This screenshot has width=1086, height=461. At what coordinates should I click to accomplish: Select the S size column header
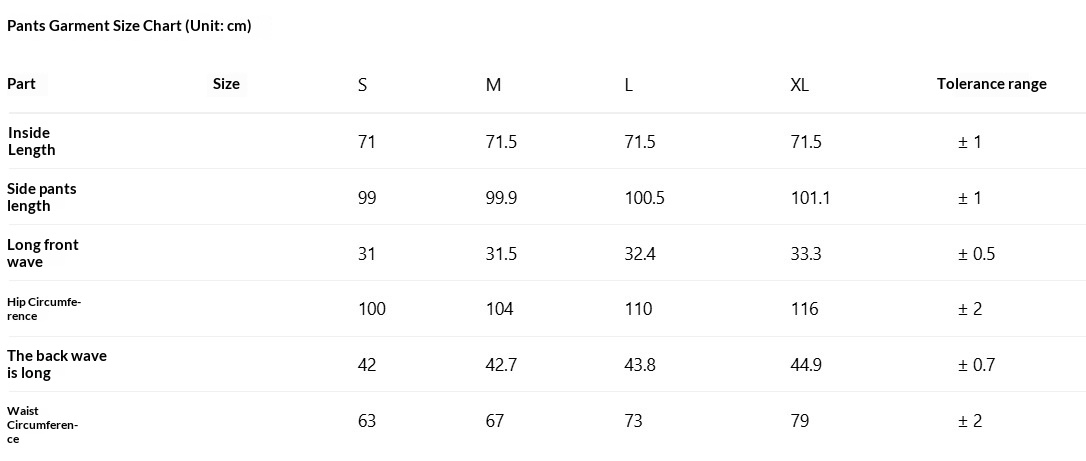tap(362, 86)
